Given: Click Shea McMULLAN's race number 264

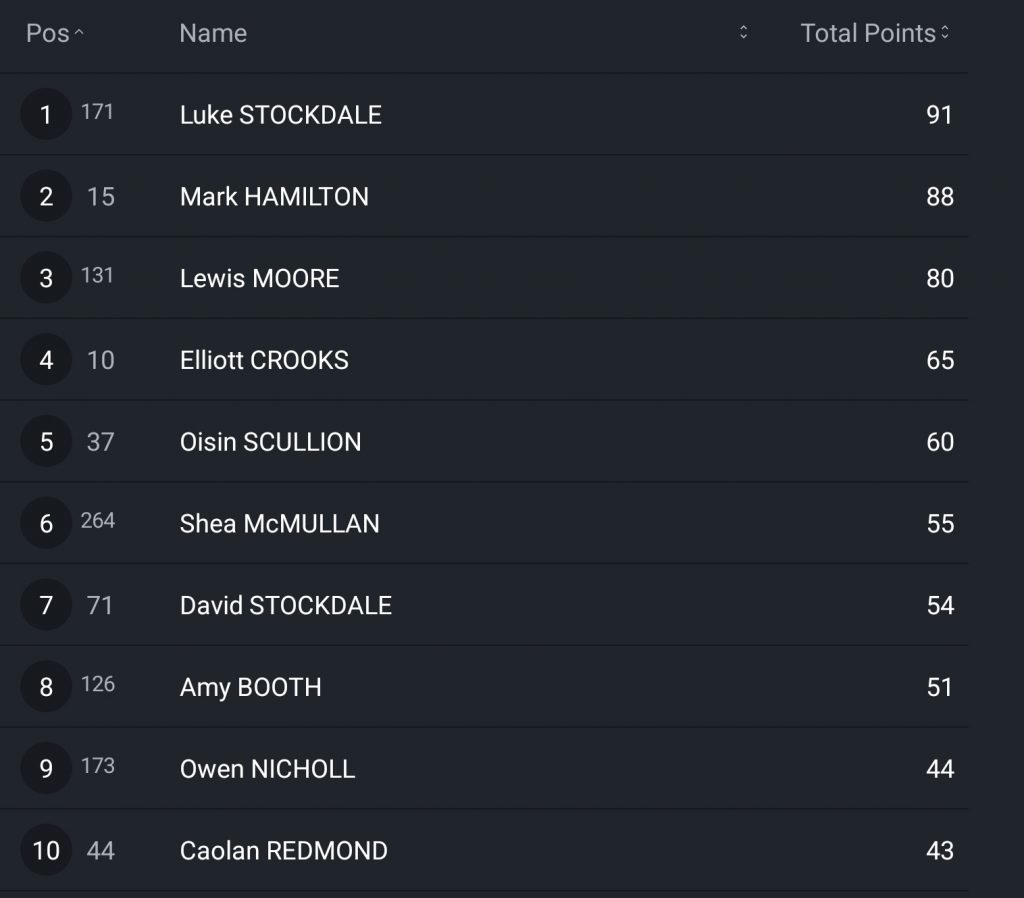Looking at the screenshot, I should [98, 521].
